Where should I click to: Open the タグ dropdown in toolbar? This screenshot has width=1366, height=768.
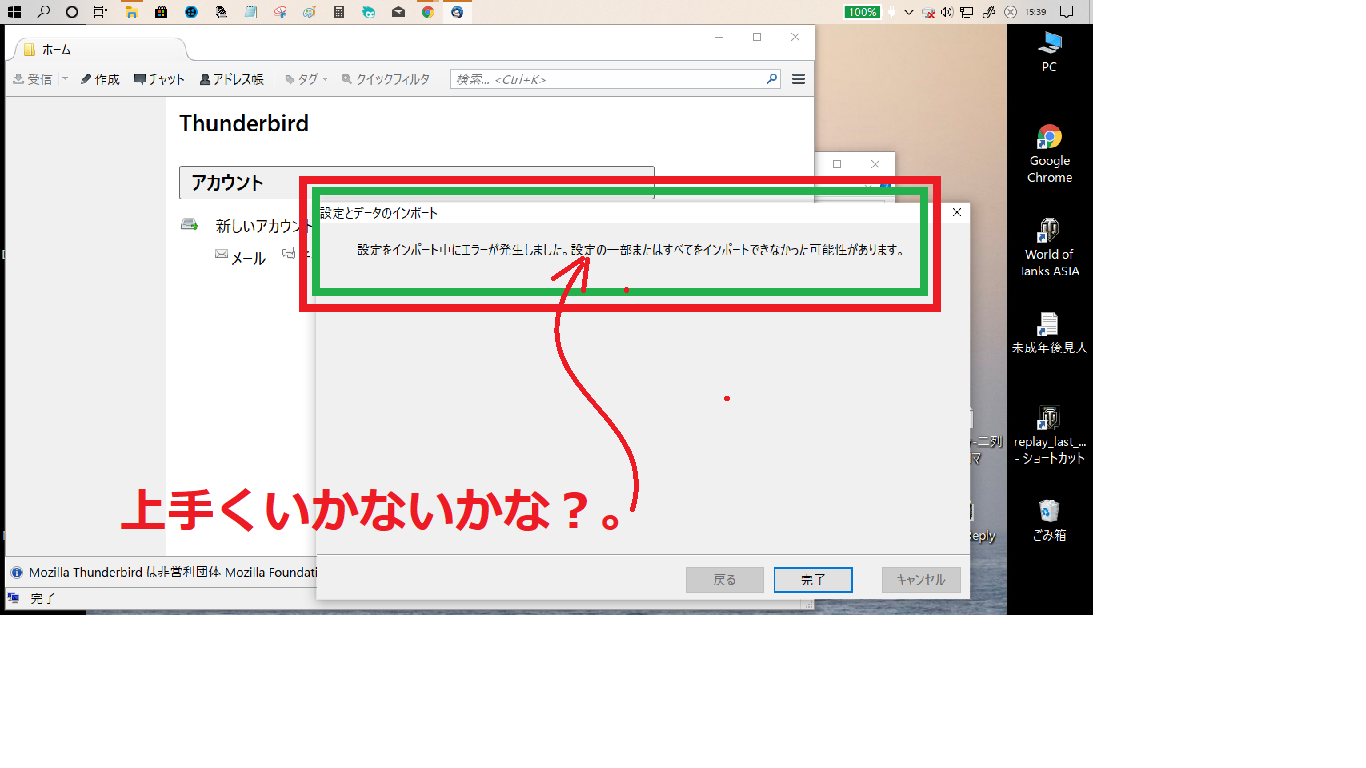point(306,79)
